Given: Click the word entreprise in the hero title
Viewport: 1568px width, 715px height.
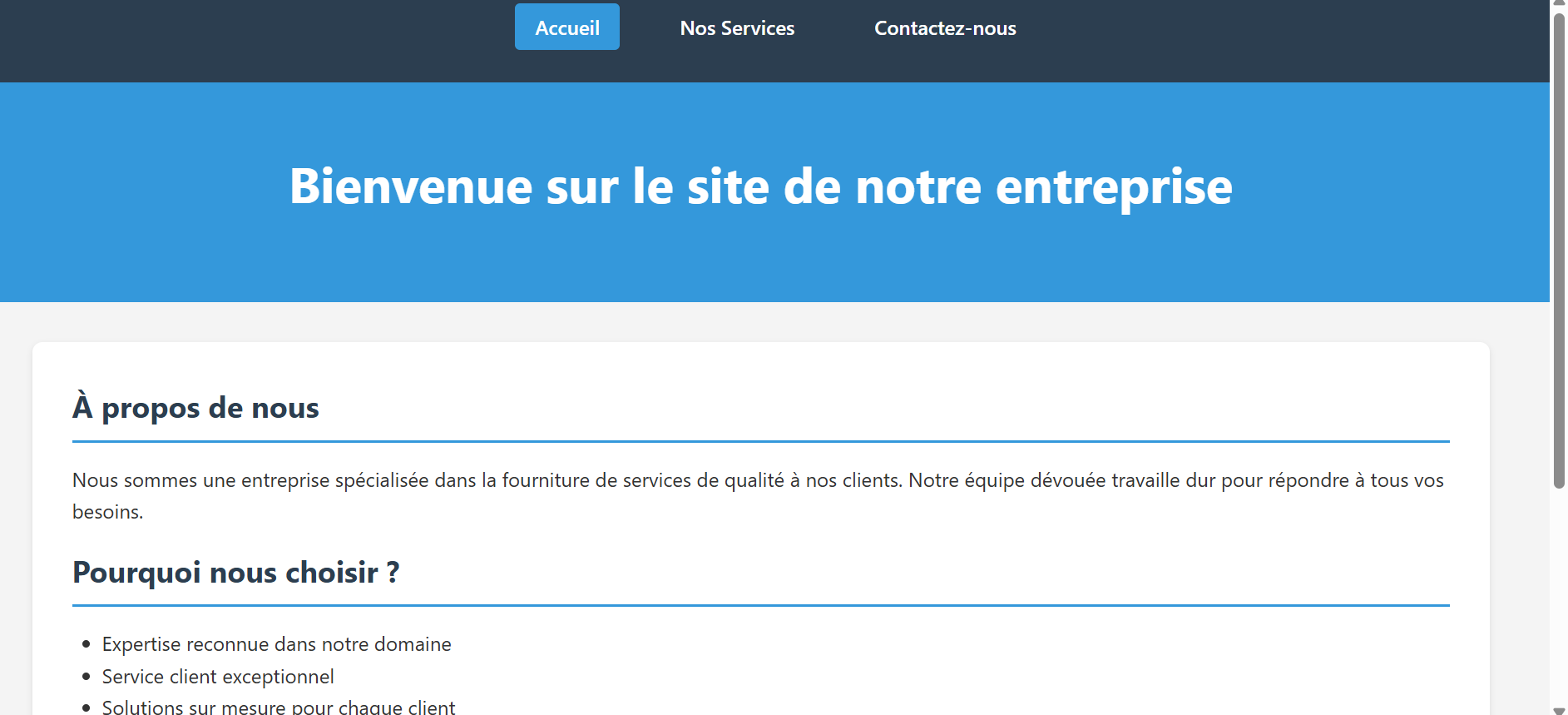Looking at the screenshot, I should 1113,186.
